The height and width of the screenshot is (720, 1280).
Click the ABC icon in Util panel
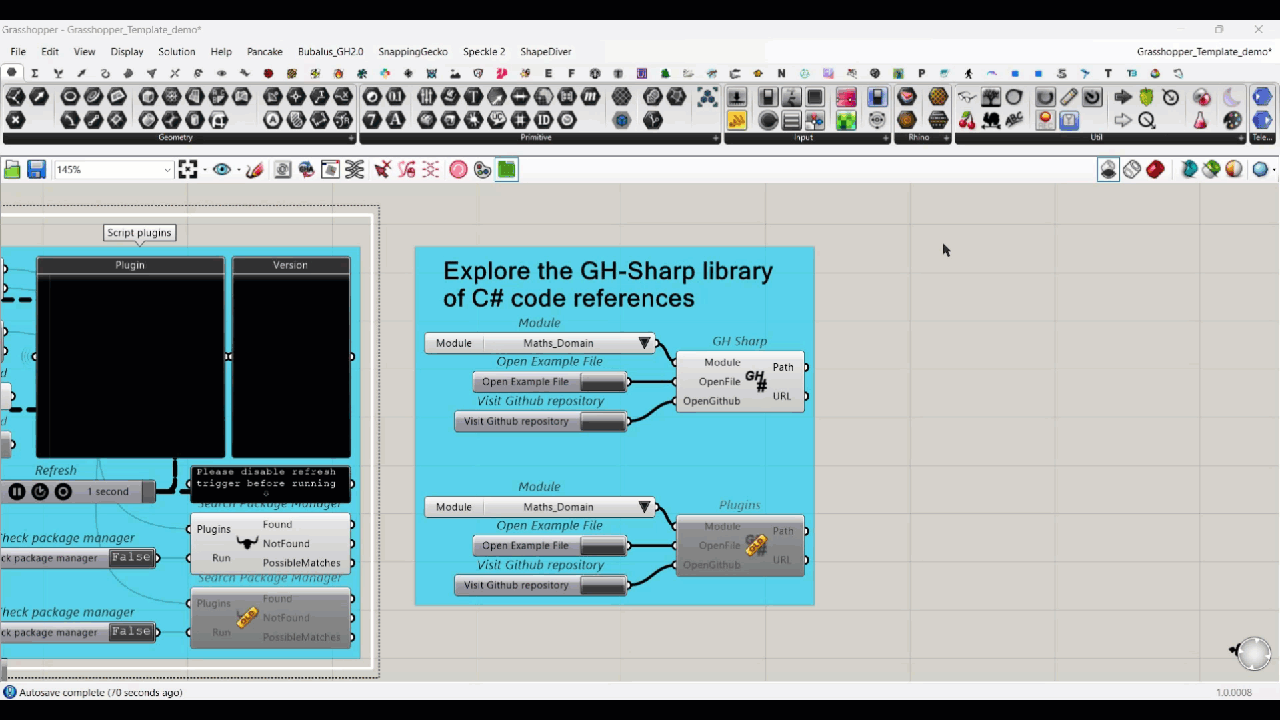pyautogui.click(x=1015, y=120)
